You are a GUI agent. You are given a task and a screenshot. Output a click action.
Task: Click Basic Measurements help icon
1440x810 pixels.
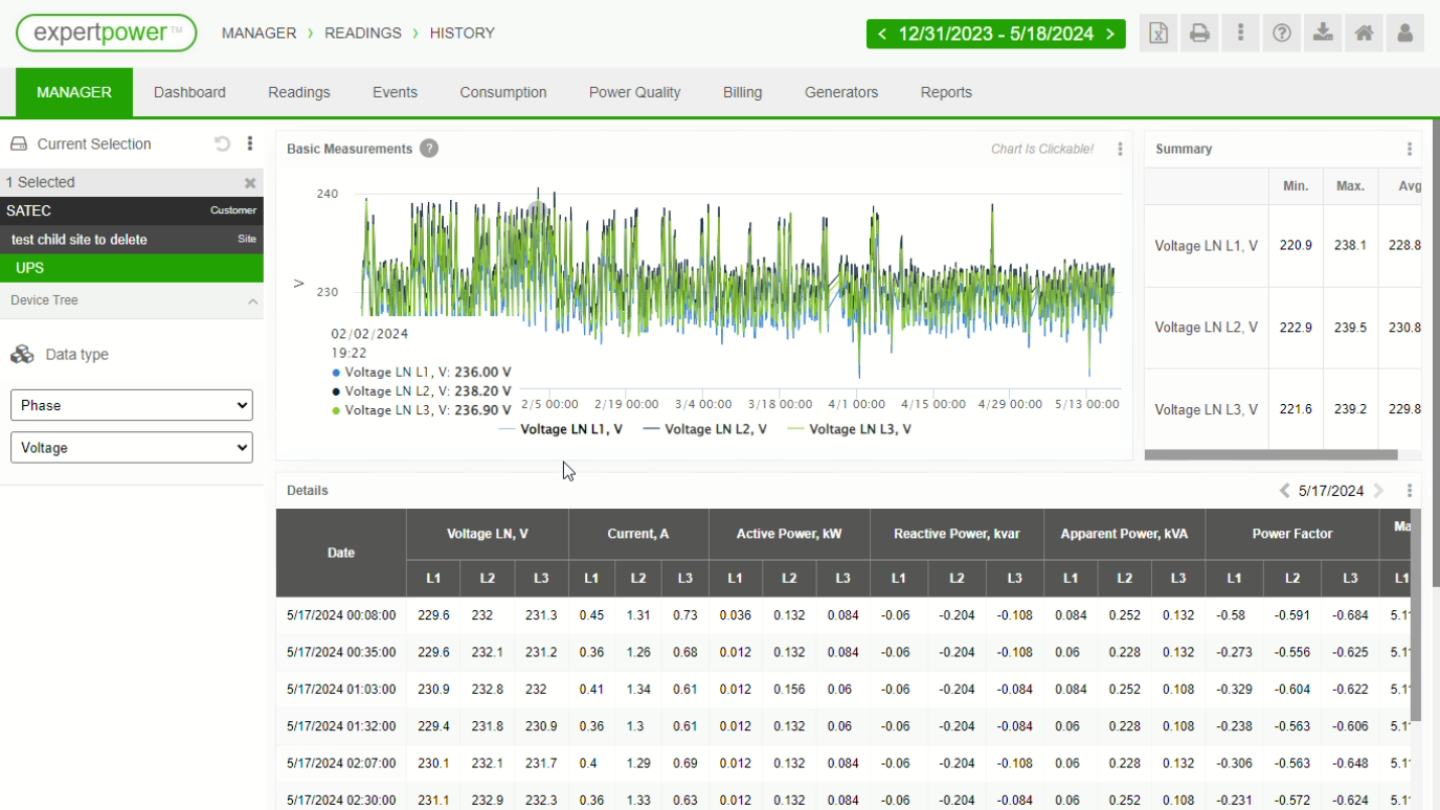tap(429, 149)
